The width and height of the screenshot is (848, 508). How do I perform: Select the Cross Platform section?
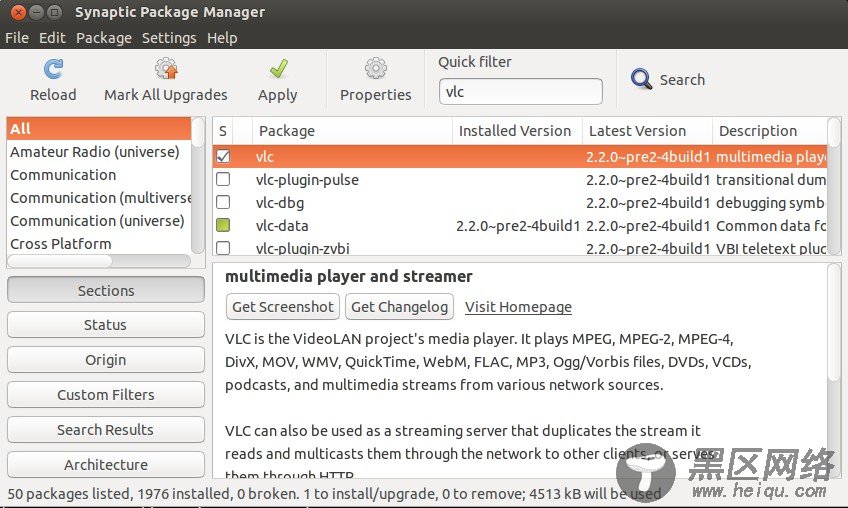(99, 244)
